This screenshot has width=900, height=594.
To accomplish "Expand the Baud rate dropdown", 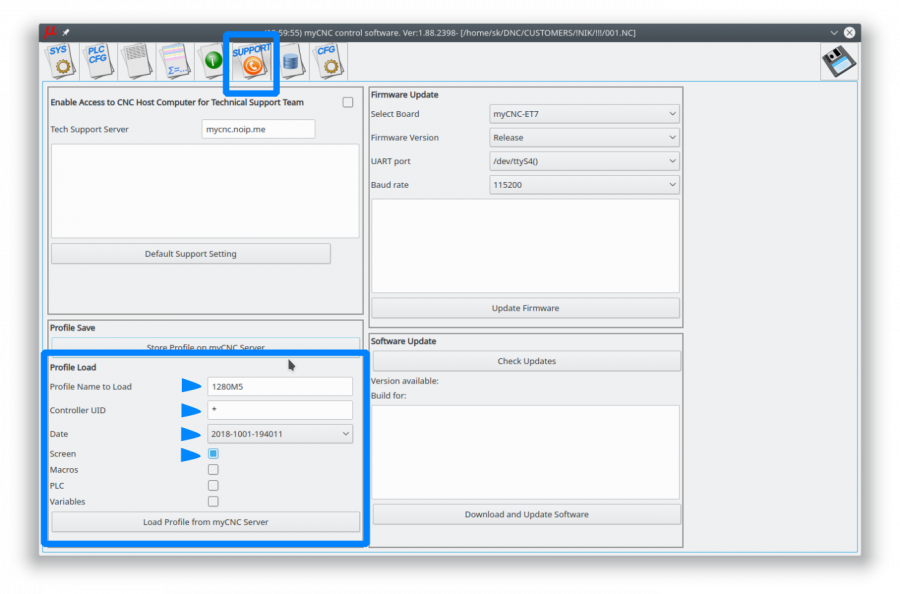I will 584,185.
